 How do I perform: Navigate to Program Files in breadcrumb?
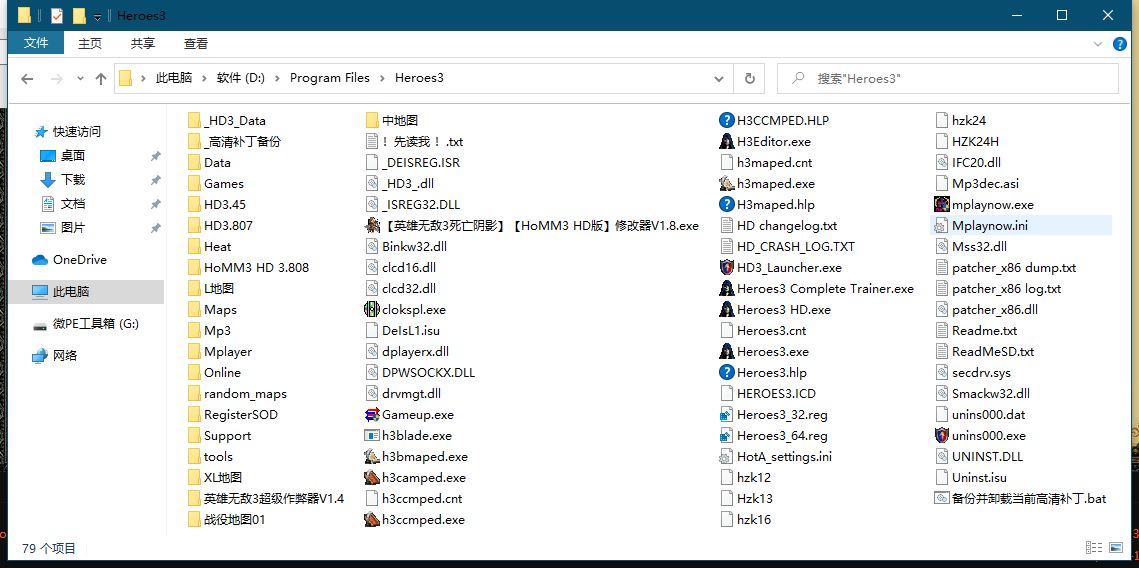click(x=329, y=78)
